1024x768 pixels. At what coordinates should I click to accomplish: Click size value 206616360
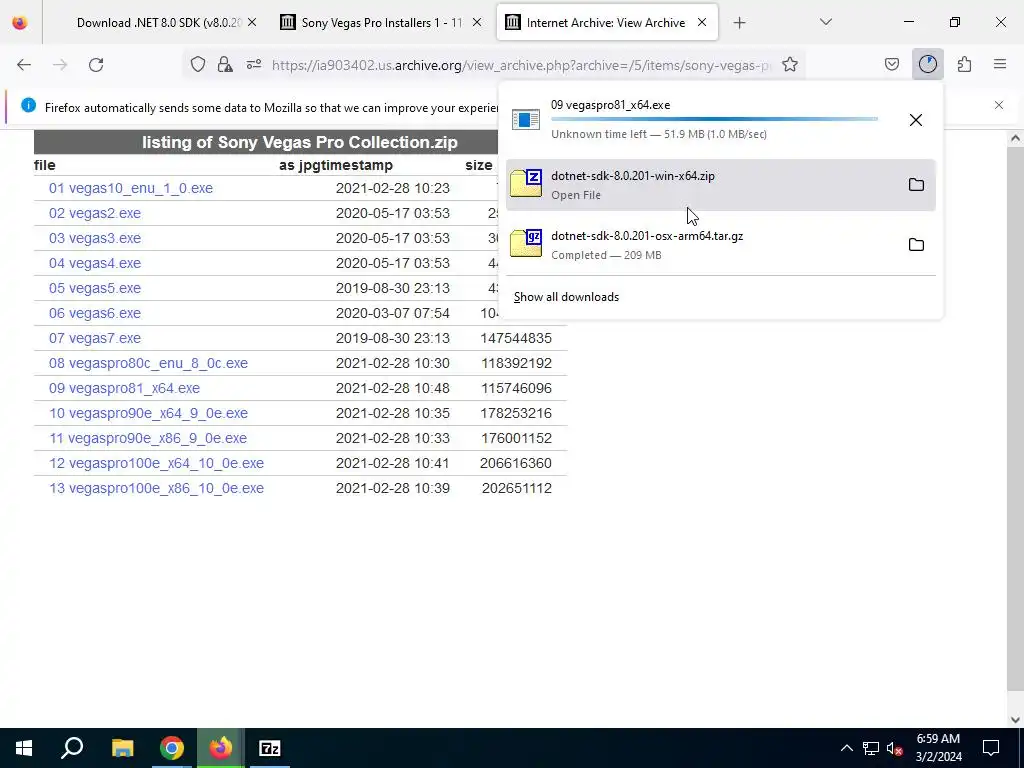coord(516,464)
